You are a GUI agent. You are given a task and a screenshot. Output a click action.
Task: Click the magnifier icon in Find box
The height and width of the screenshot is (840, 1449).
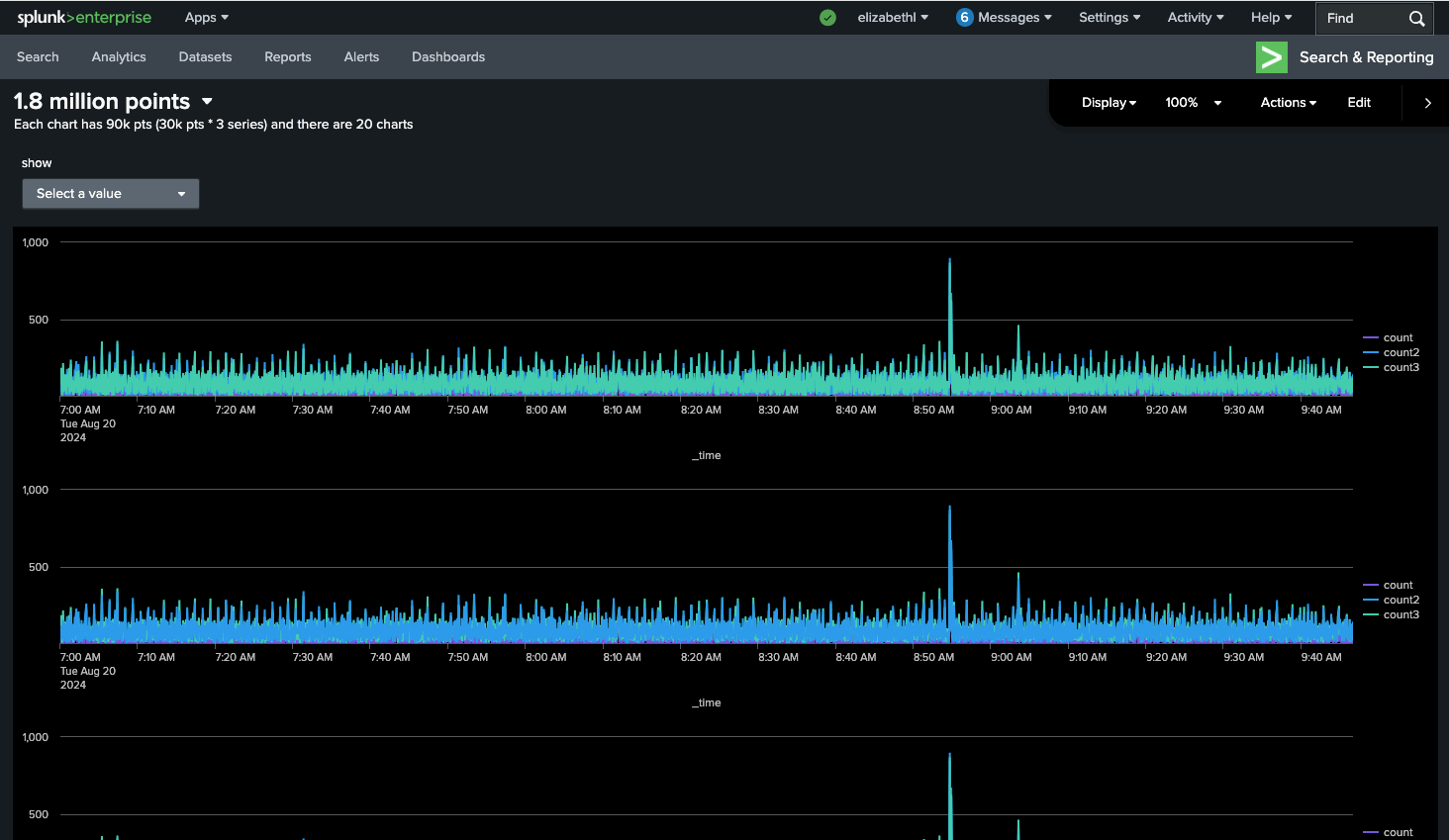tap(1416, 19)
